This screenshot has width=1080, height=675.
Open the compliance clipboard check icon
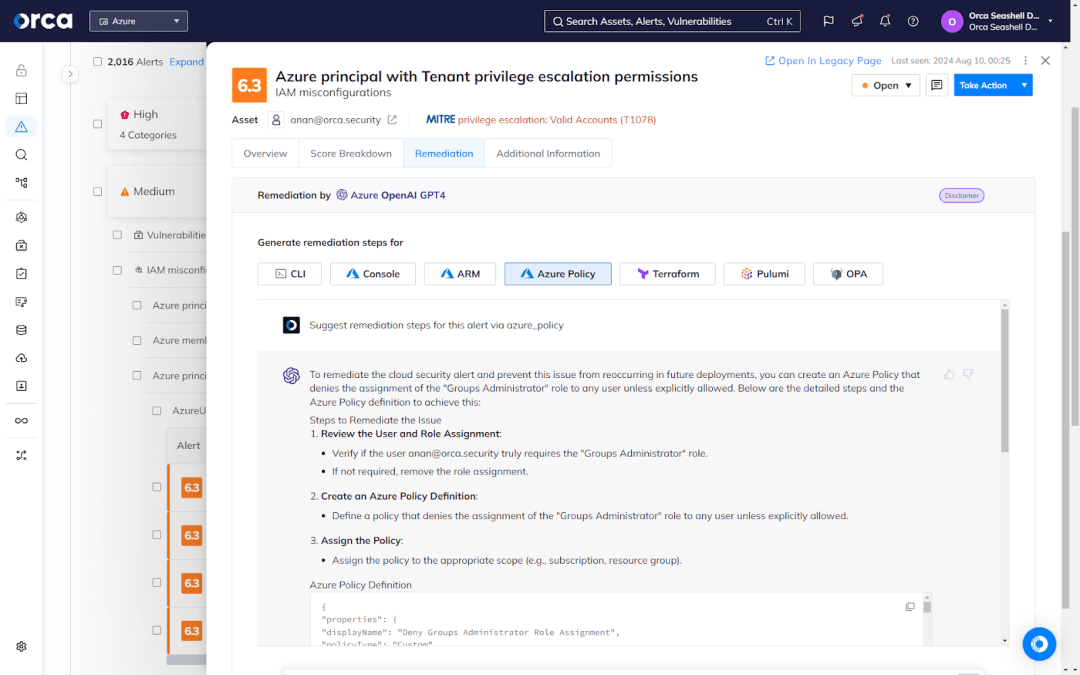point(21,274)
